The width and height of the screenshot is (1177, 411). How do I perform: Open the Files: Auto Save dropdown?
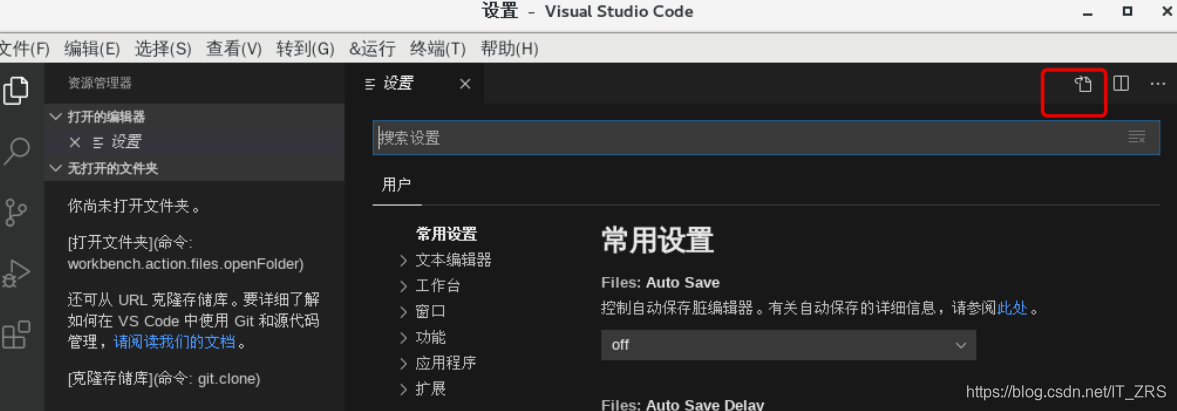[x=788, y=345]
